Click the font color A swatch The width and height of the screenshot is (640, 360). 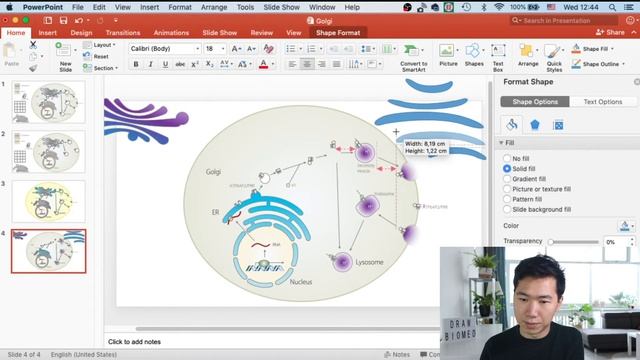point(263,64)
